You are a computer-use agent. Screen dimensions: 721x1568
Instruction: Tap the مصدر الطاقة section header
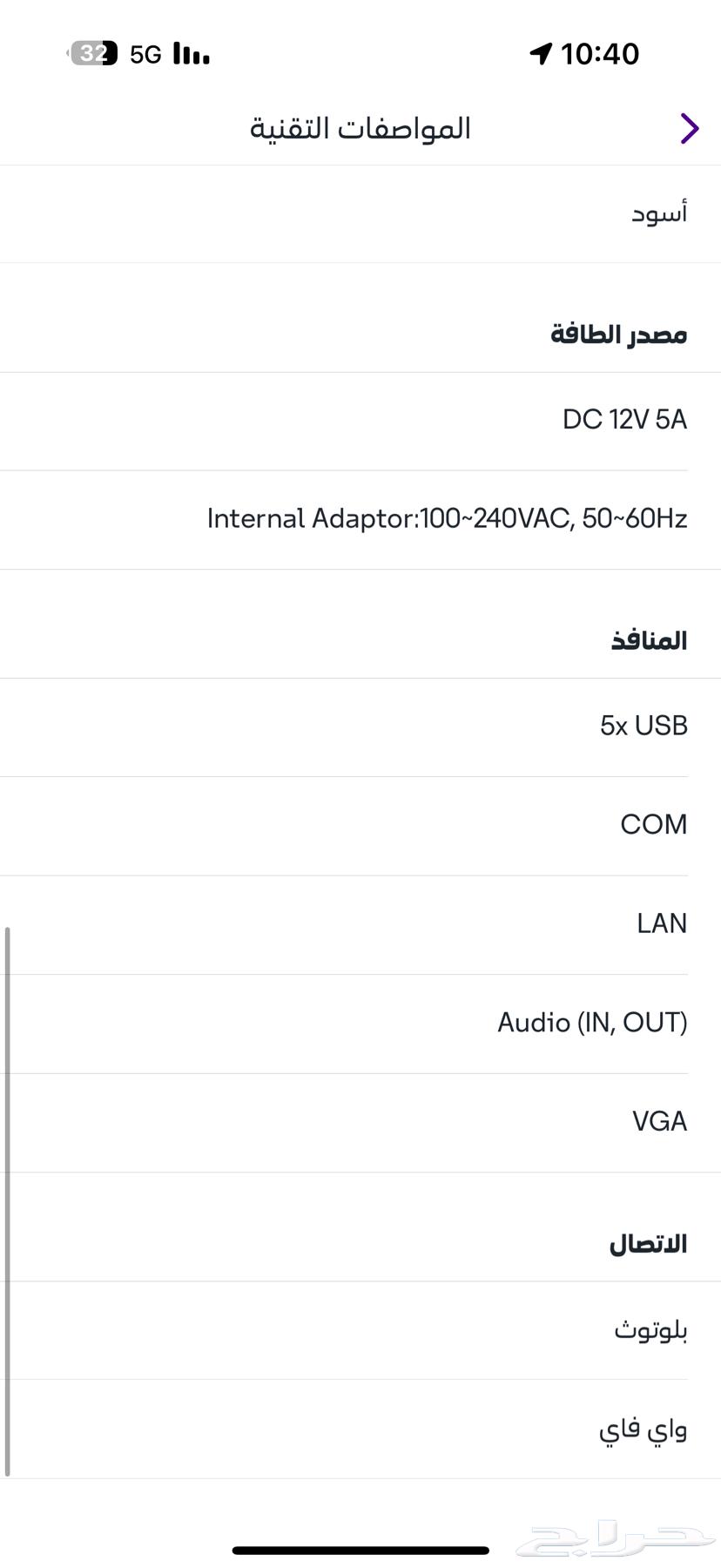click(618, 335)
